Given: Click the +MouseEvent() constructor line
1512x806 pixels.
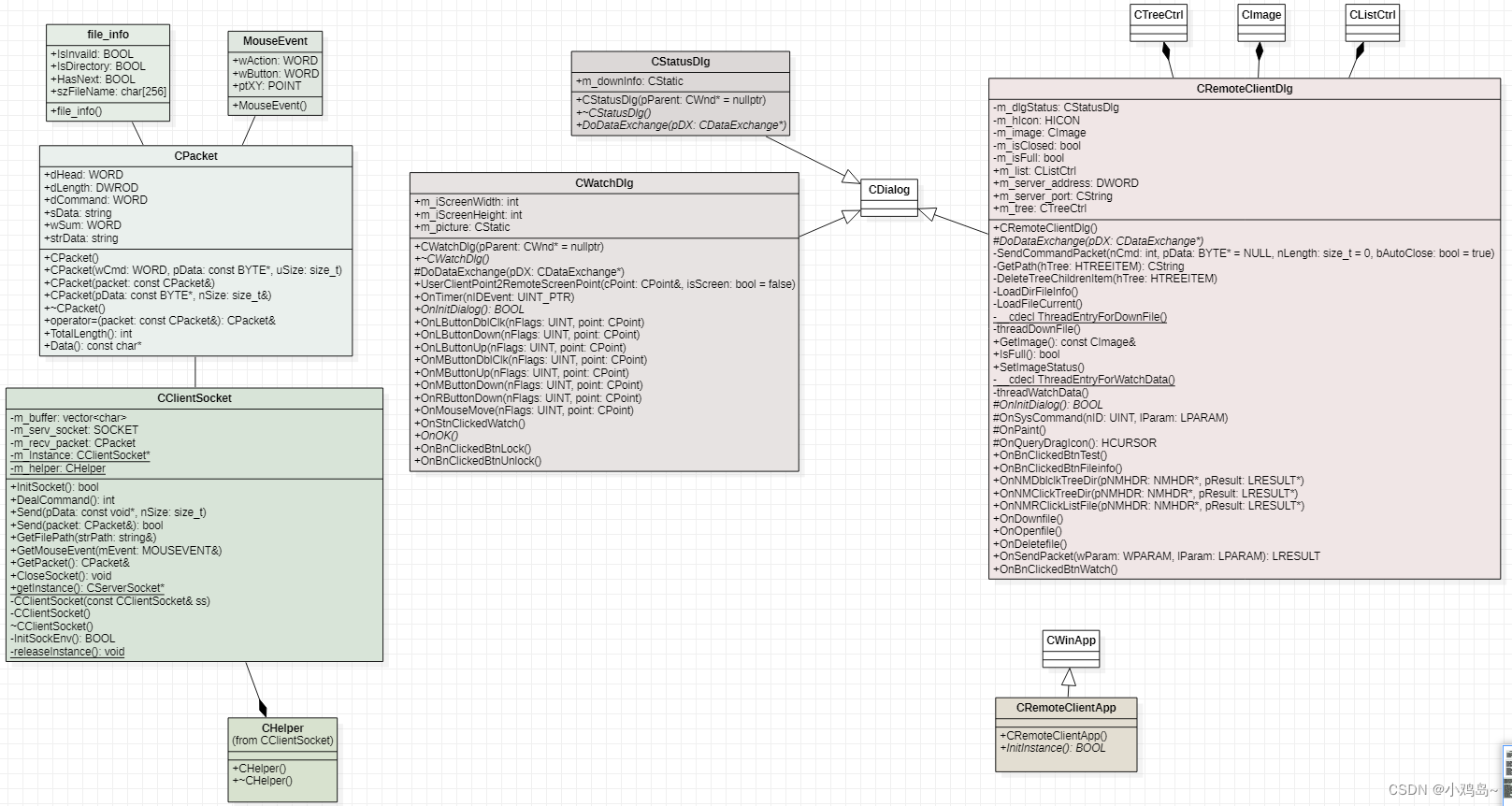Looking at the screenshot, I should tap(269, 106).
